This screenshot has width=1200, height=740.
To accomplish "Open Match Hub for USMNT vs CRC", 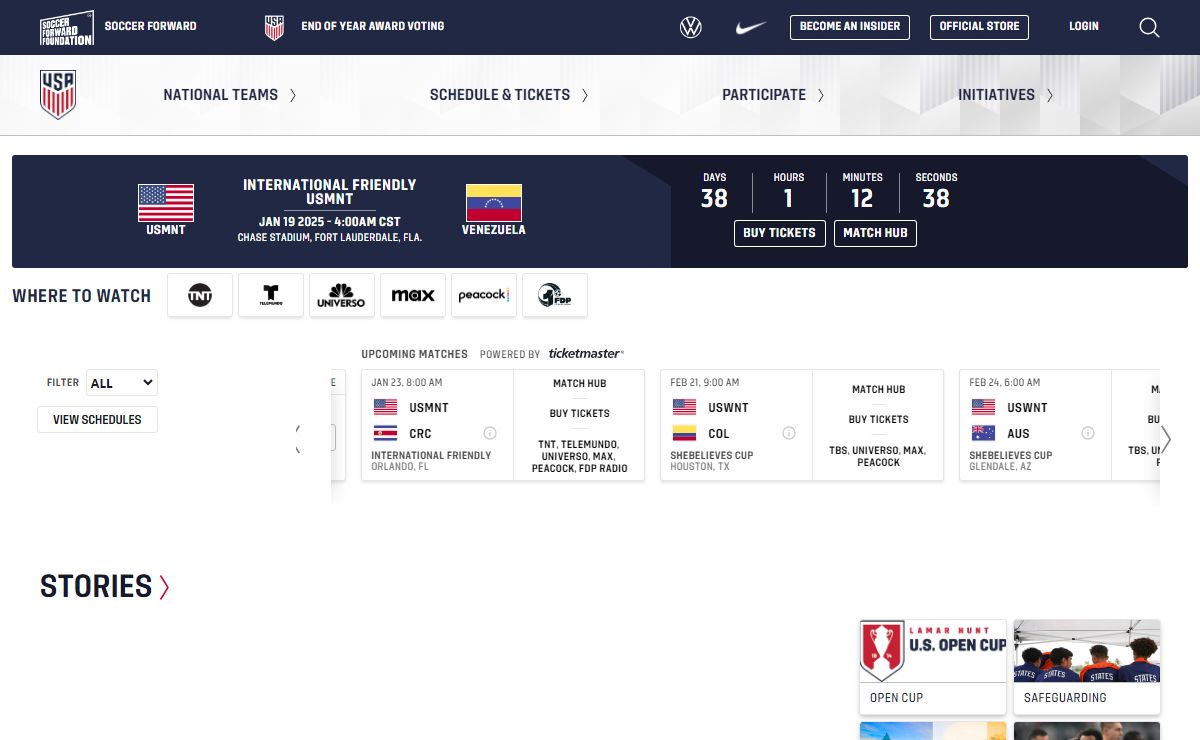I will click(580, 384).
